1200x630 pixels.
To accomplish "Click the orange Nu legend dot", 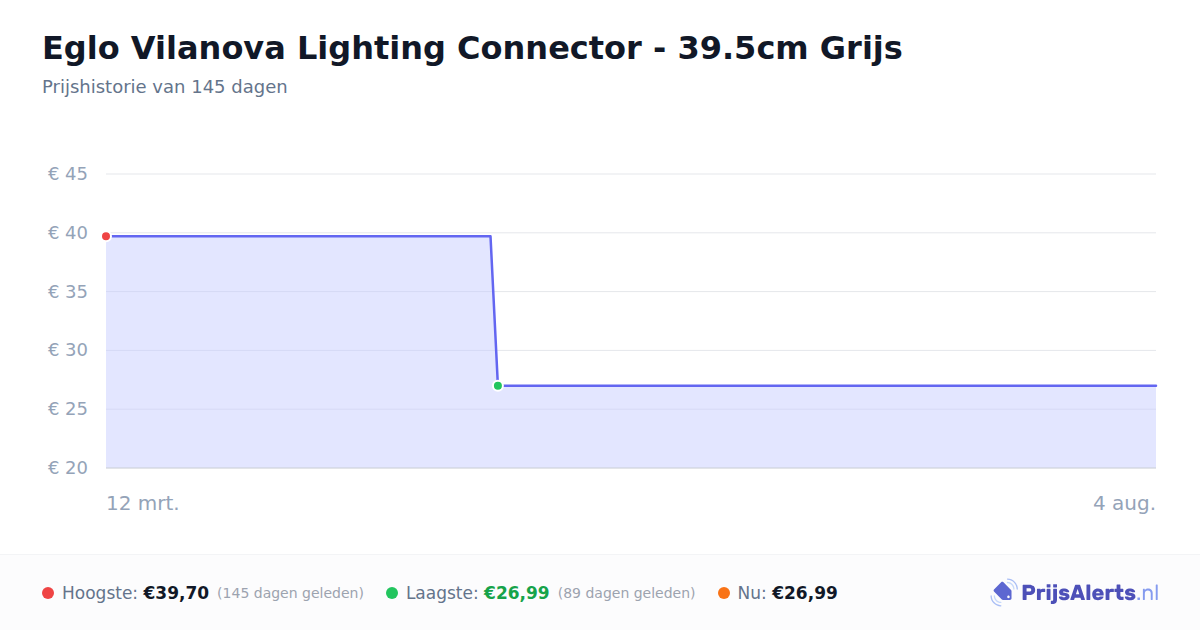I will coord(724,593).
